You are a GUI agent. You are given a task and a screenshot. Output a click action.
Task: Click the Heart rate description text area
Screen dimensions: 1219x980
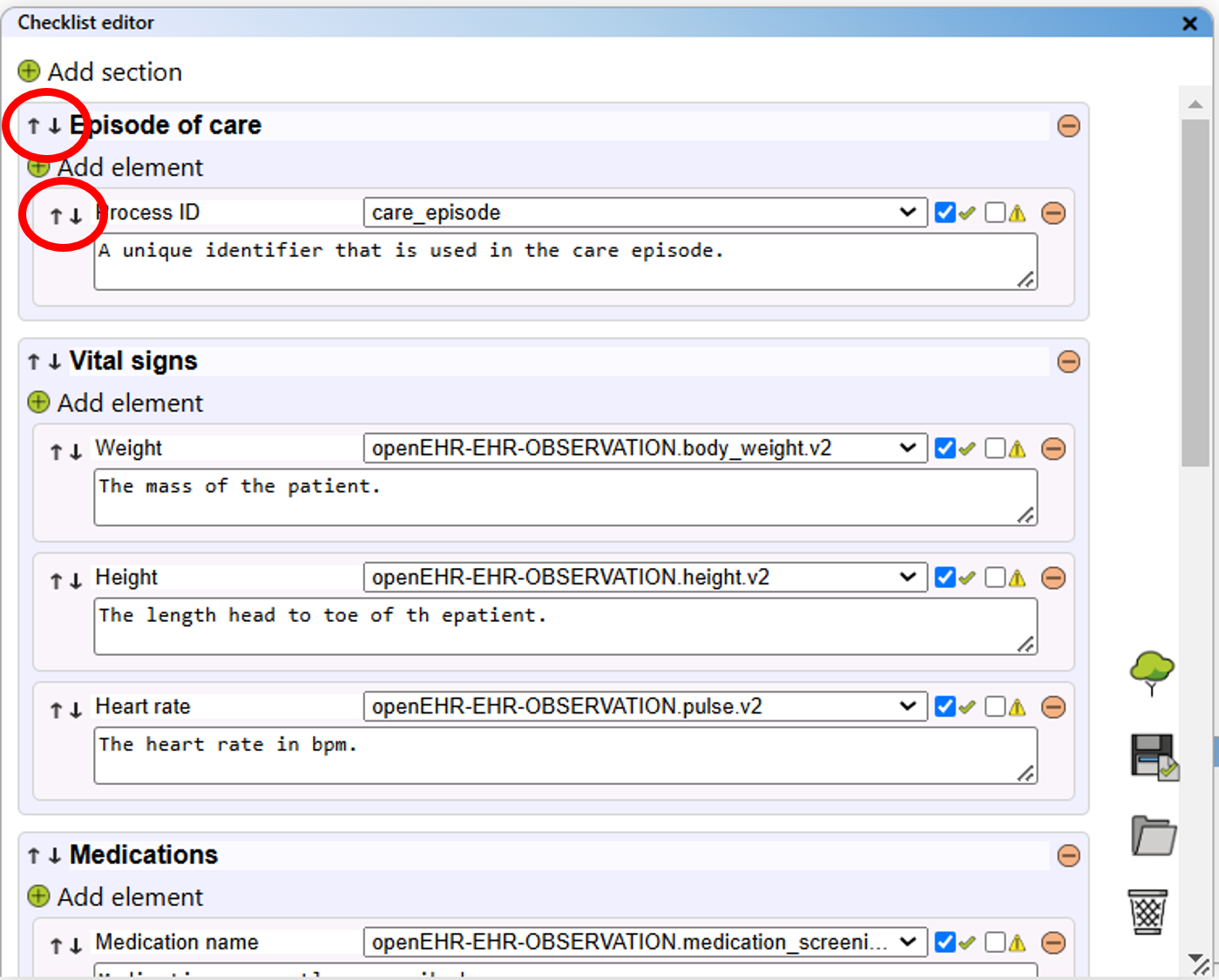point(565,755)
